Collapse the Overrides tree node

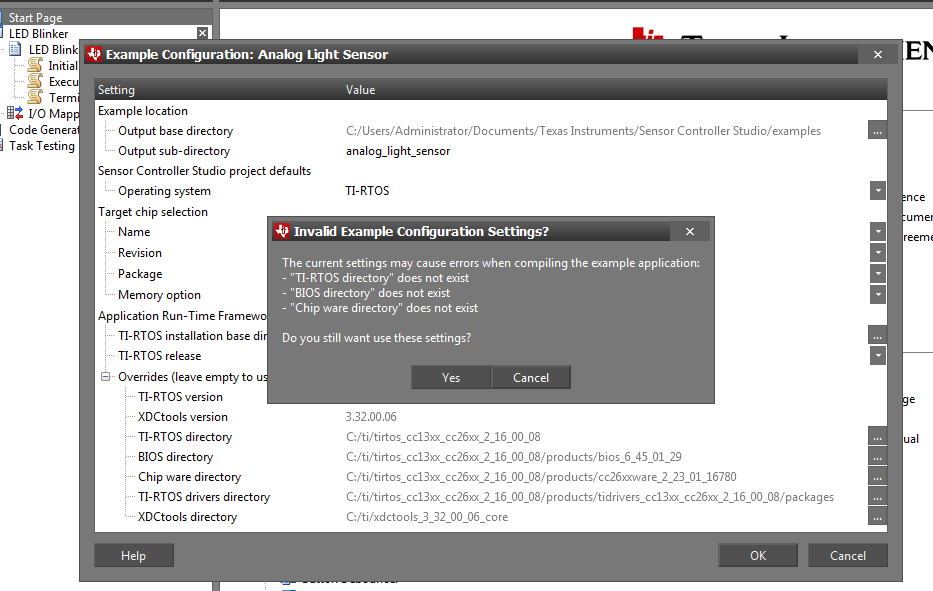click(x=105, y=376)
